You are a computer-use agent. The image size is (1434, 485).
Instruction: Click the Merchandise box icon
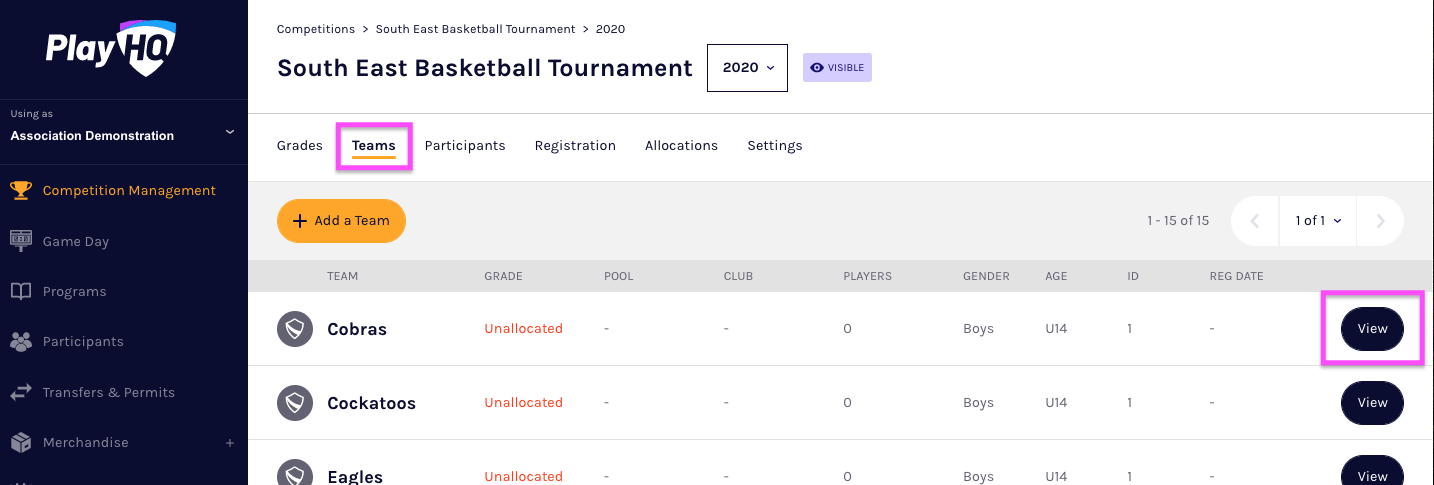(x=21, y=442)
